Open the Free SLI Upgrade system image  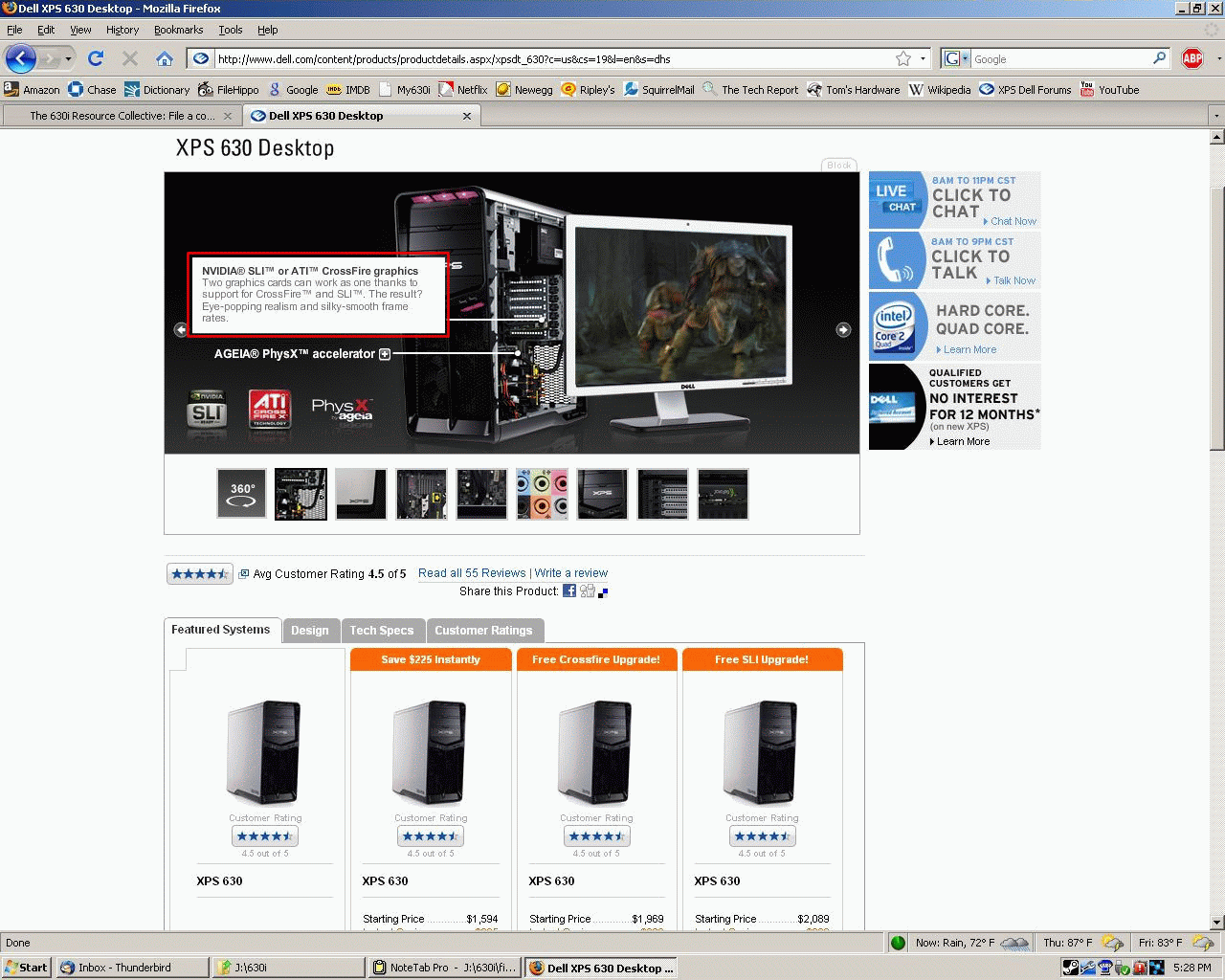pos(762,751)
